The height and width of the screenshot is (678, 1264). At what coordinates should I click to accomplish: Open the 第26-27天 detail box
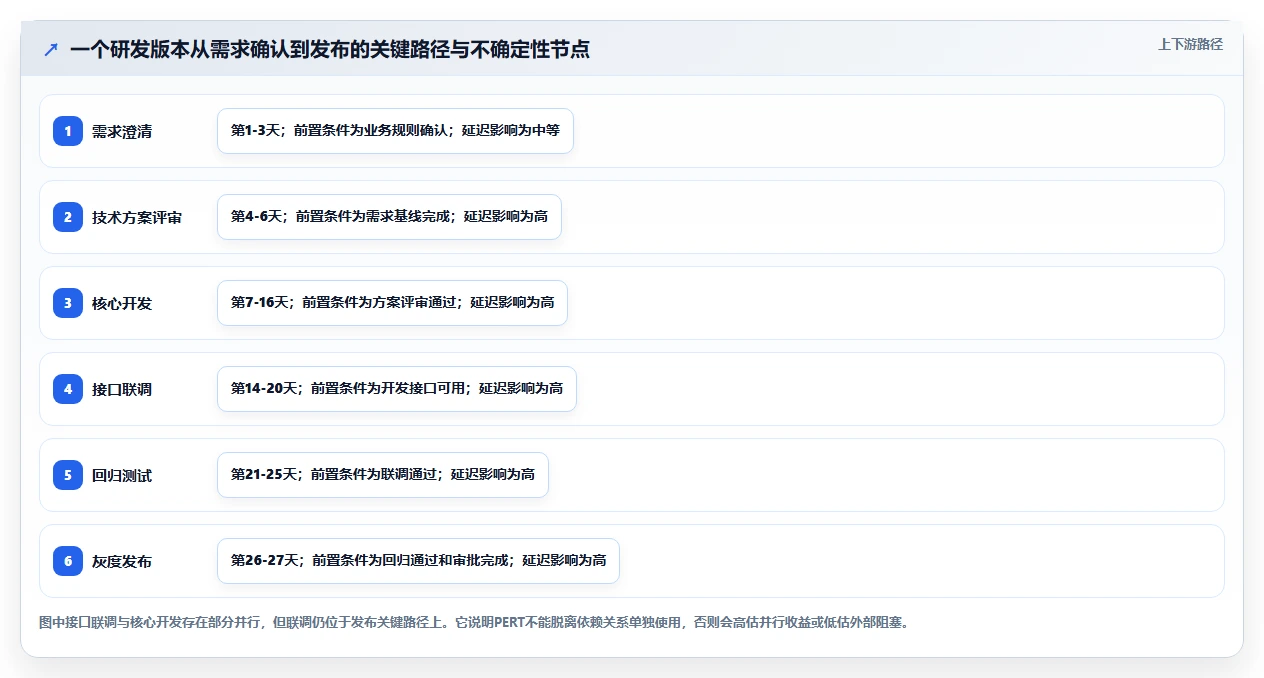(418, 561)
